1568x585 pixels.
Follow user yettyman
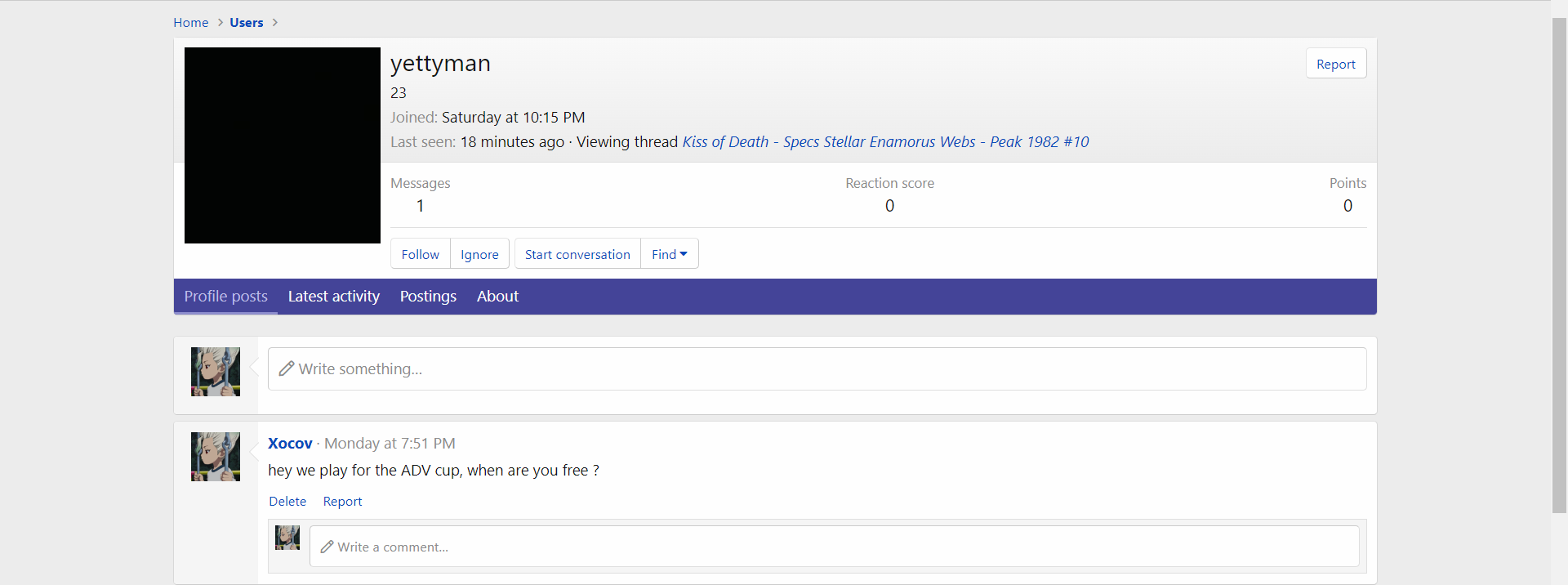[420, 254]
